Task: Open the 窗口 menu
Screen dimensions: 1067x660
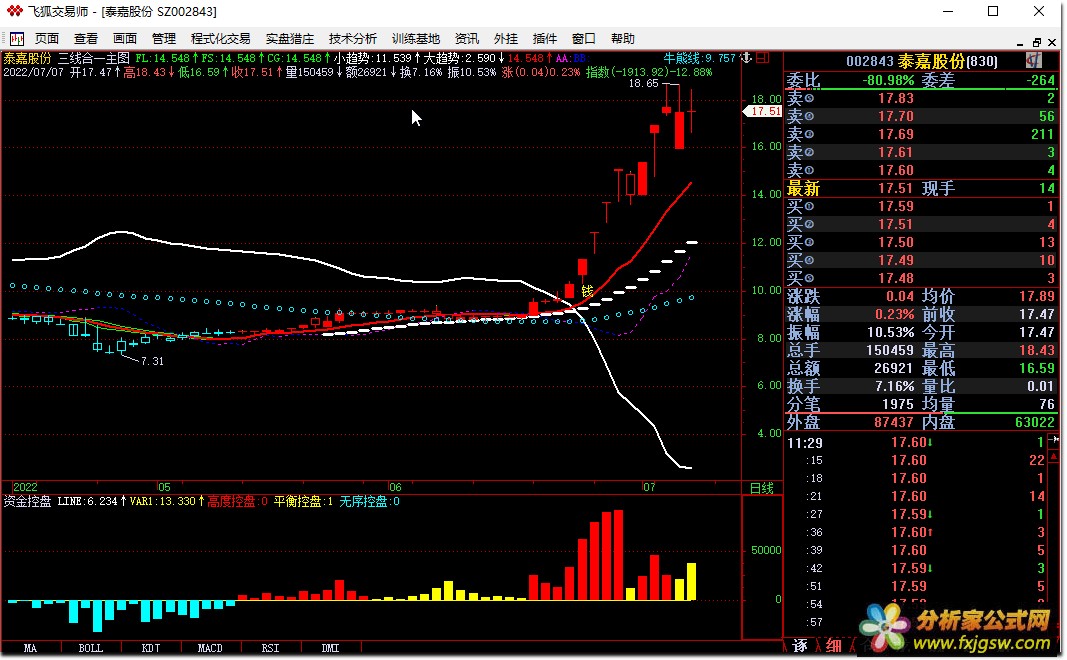Action: tap(583, 39)
